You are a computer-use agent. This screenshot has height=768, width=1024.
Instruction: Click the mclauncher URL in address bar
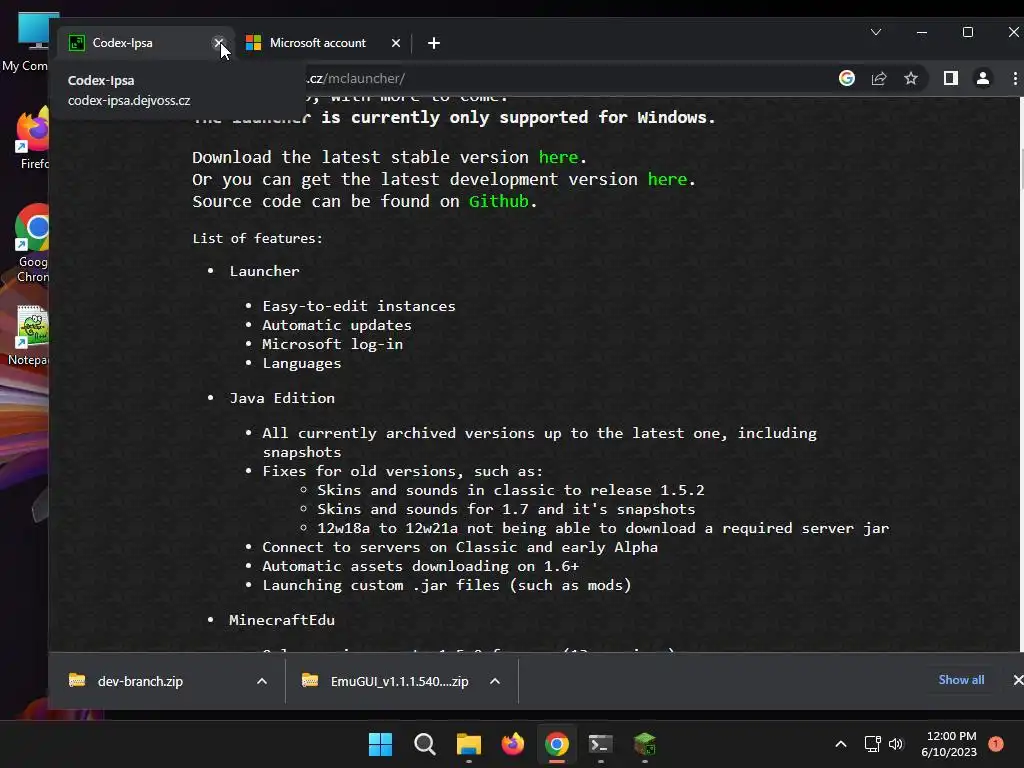click(356, 78)
